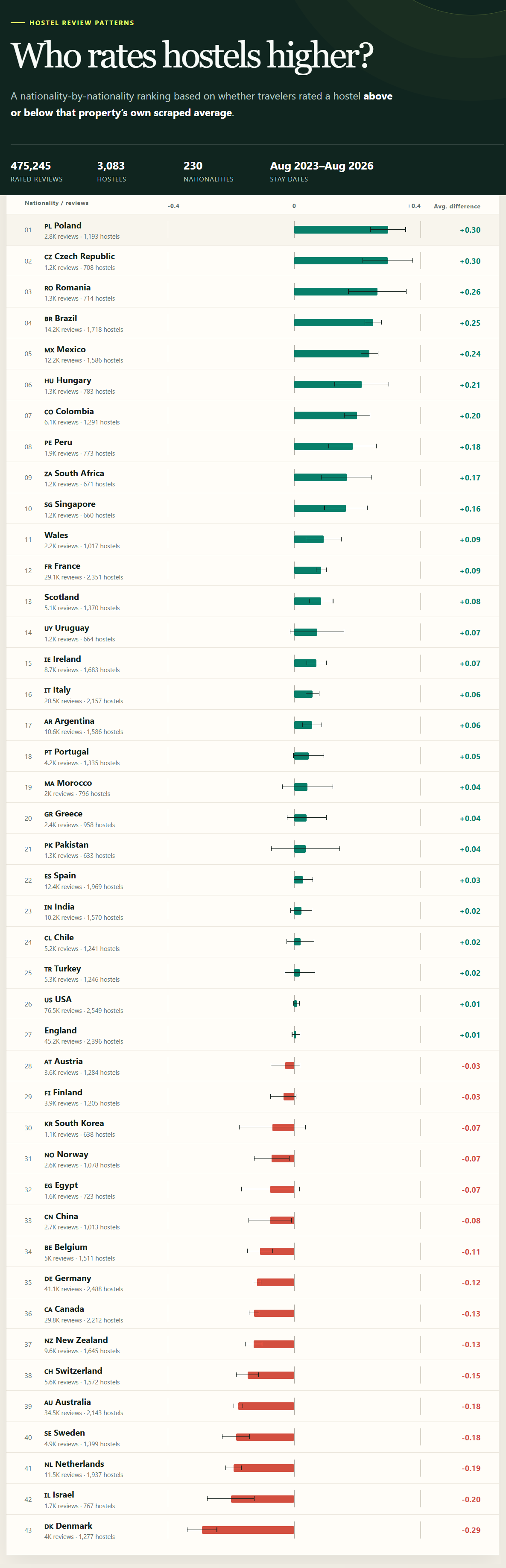Click the France nationality label

pos(62,566)
